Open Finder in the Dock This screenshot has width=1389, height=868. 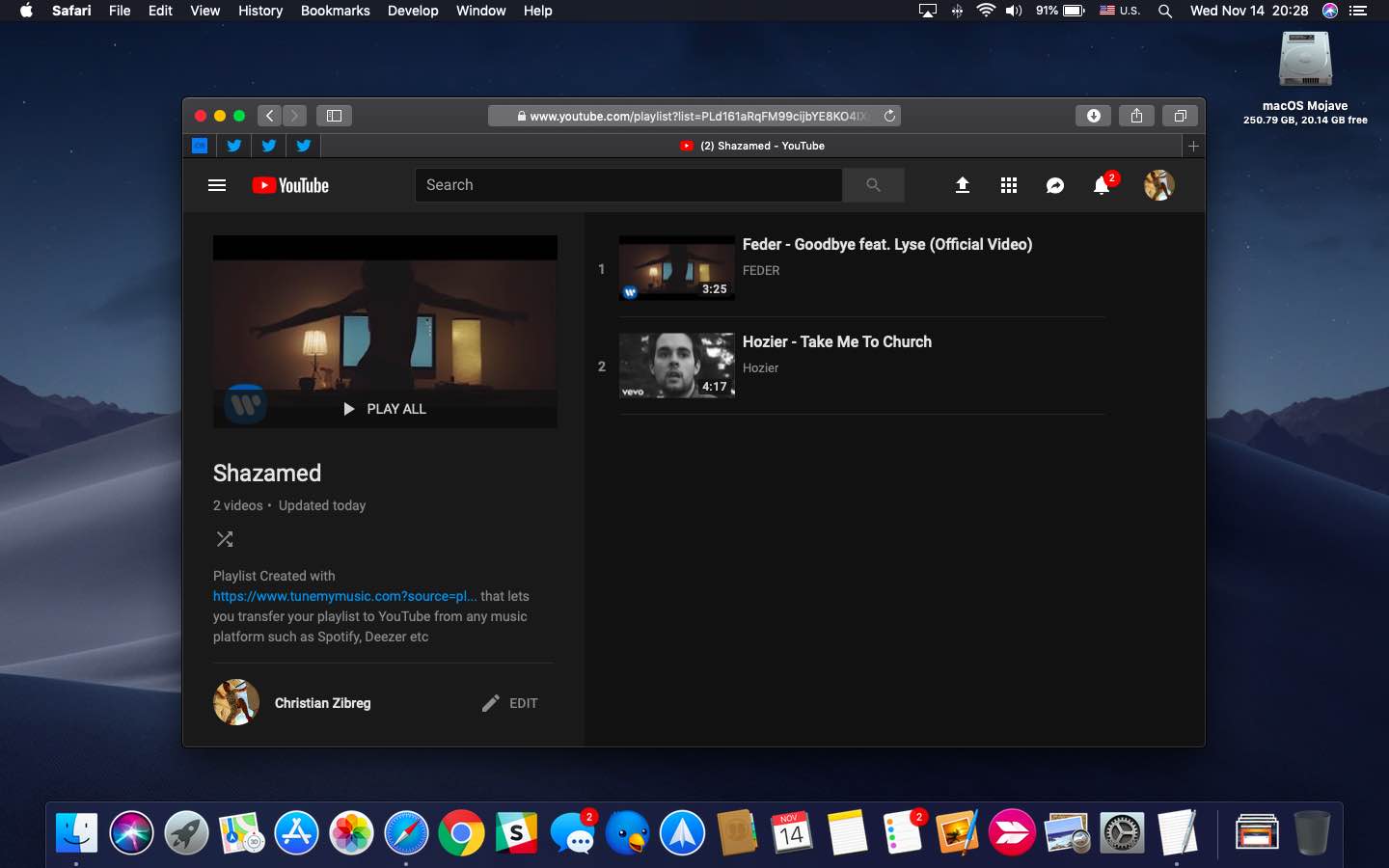76,832
